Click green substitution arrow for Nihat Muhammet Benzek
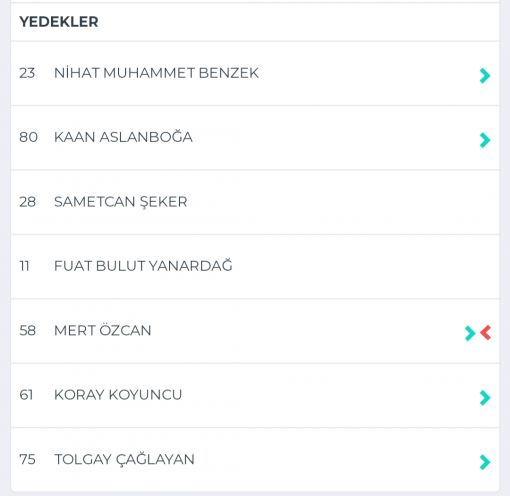Image resolution: width=510 pixels, height=496 pixels. (x=485, y=76)
